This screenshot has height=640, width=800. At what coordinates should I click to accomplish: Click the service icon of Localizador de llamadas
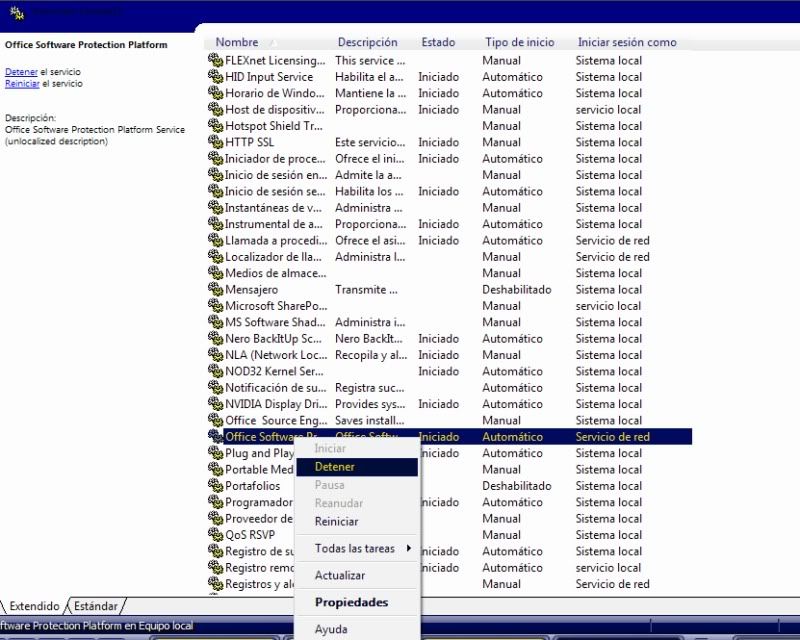click(x=215, y=256)
